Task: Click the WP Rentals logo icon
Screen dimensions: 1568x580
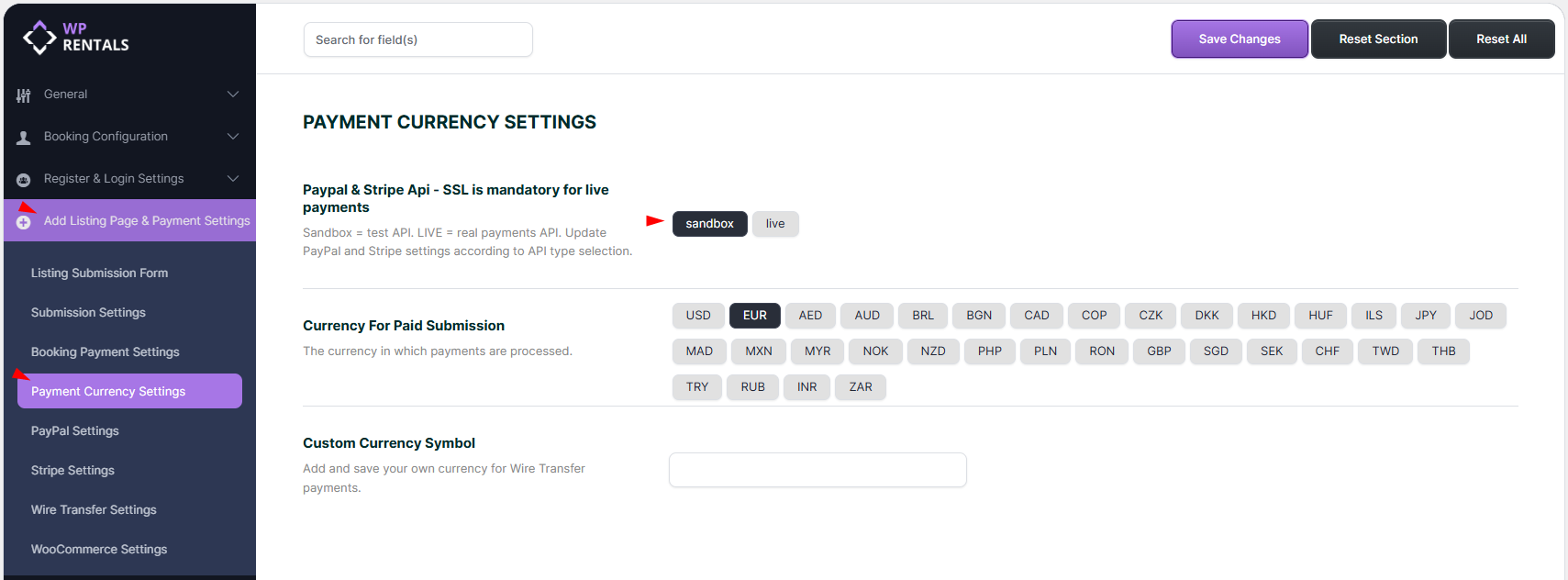Action: [39, 38]
